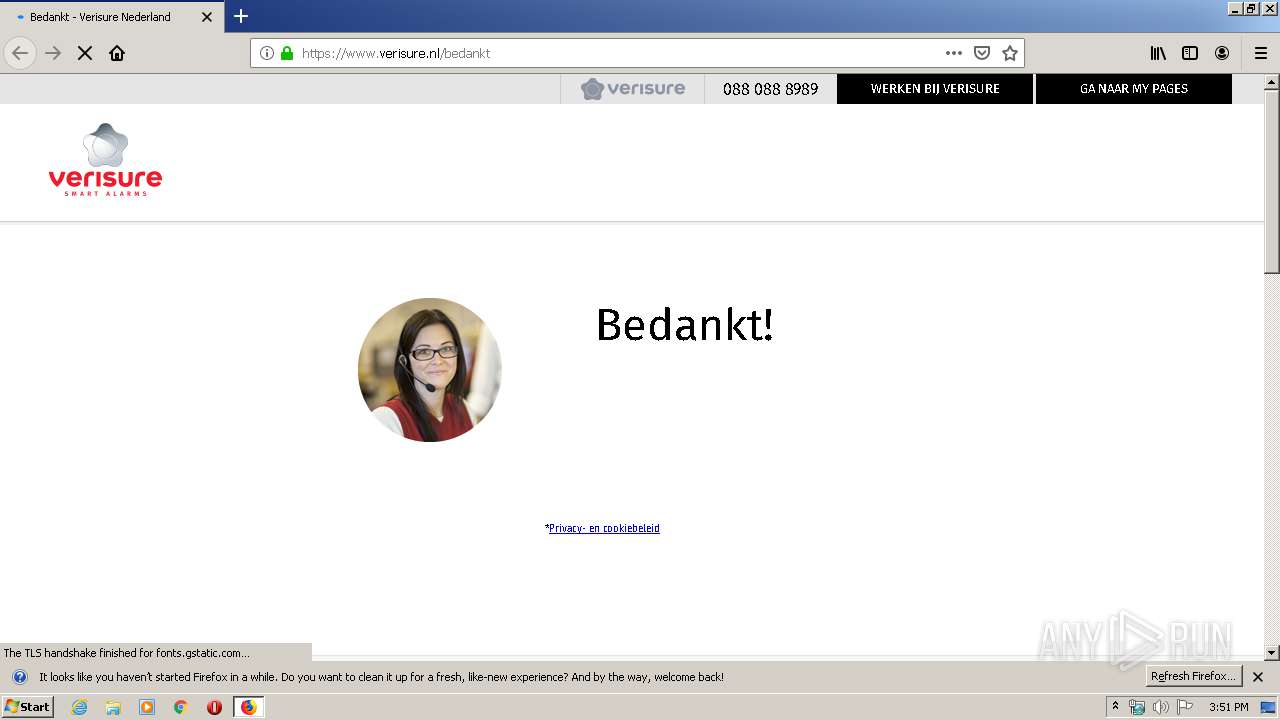This screenshot has height=720, width=1280.
Task: Open a new tab with plus button
Action: tap(241, 16)
